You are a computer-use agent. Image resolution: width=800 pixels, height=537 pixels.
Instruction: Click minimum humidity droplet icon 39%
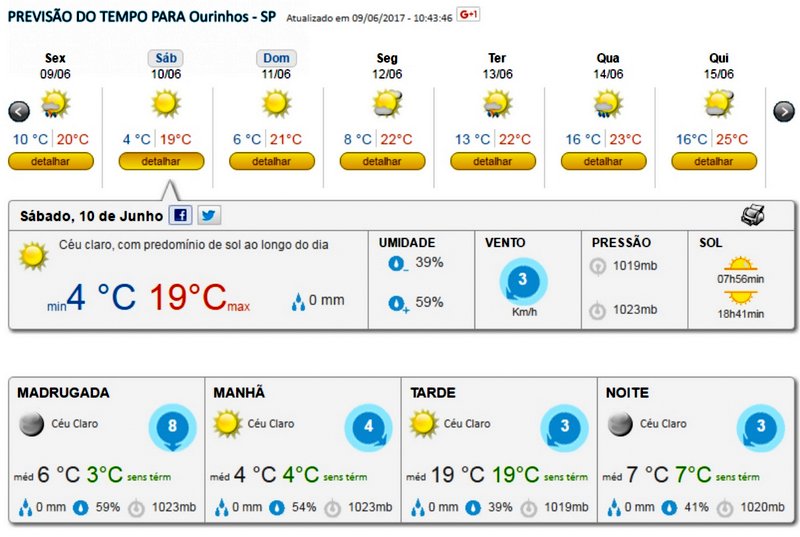click(397, 264)
